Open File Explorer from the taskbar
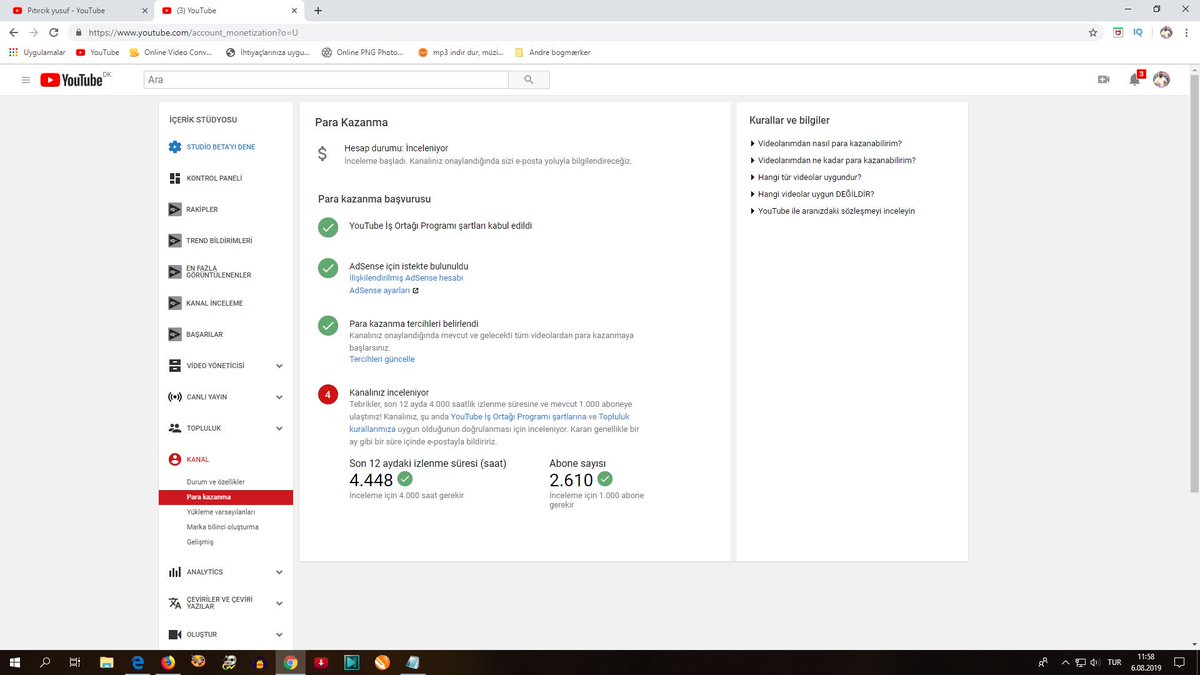 106,662
